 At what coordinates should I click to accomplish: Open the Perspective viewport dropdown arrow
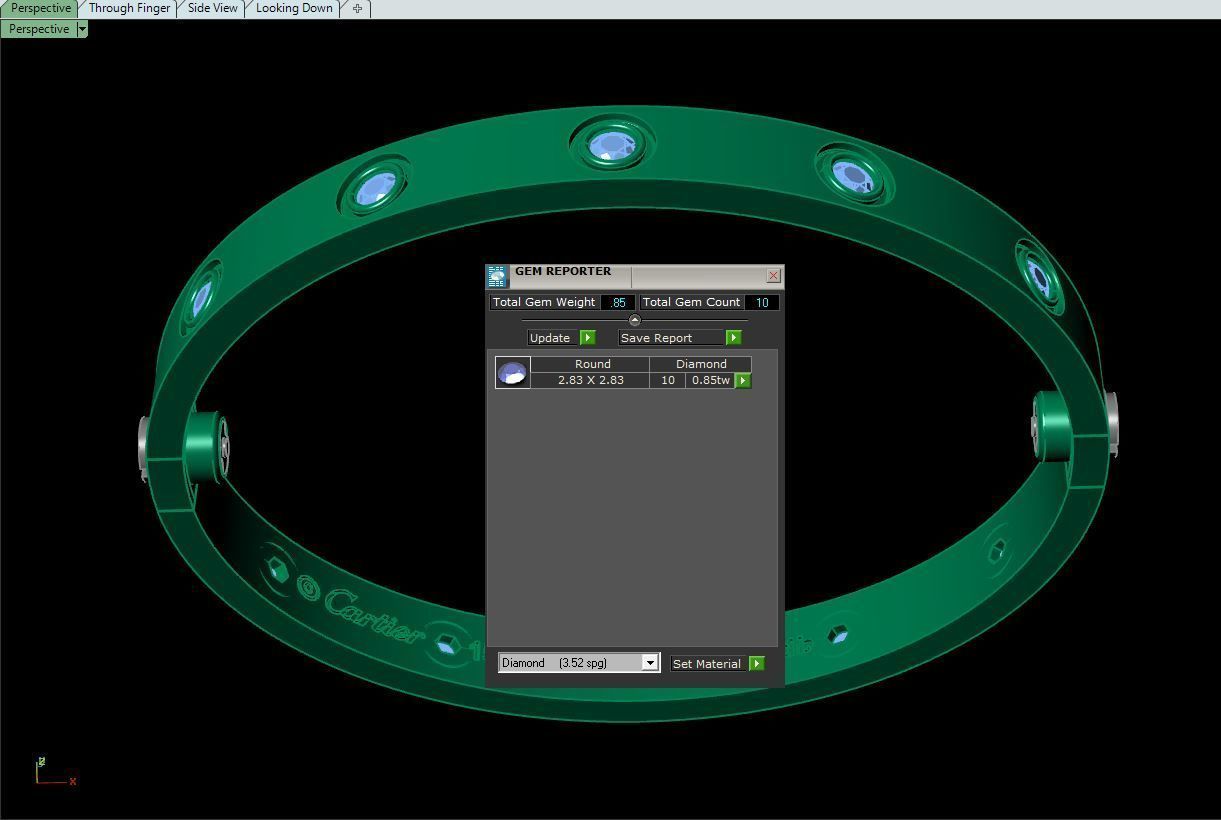[x=82, y=29]
